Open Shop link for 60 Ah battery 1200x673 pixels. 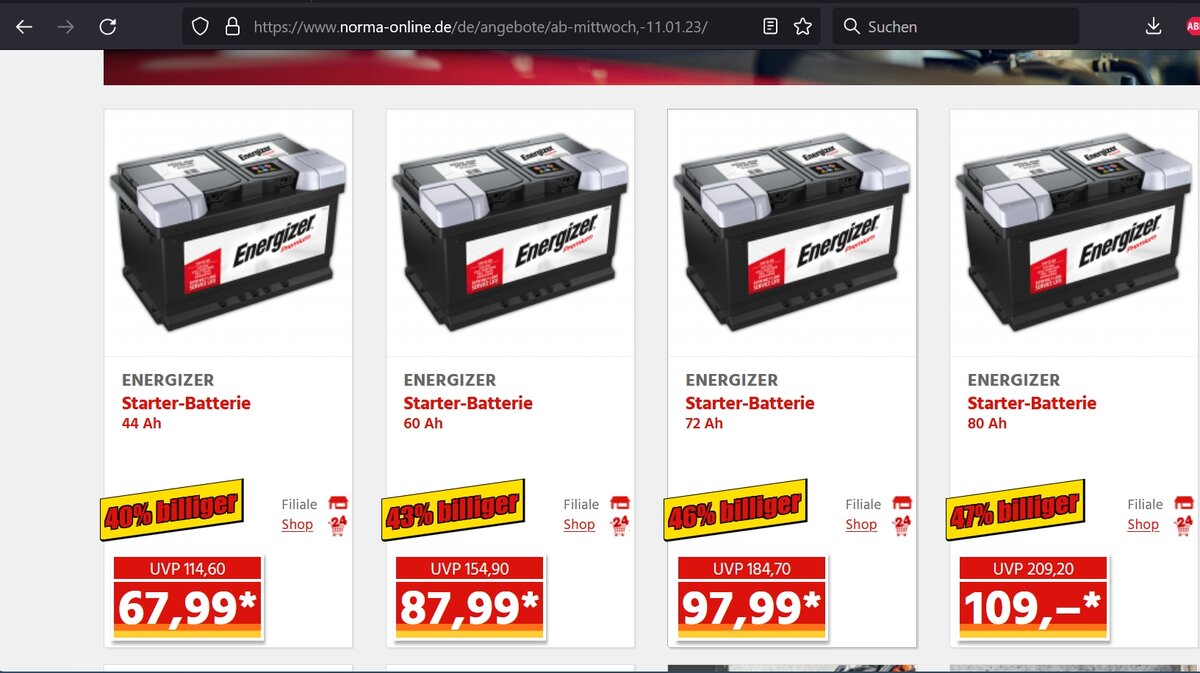[x=579, y=524]
